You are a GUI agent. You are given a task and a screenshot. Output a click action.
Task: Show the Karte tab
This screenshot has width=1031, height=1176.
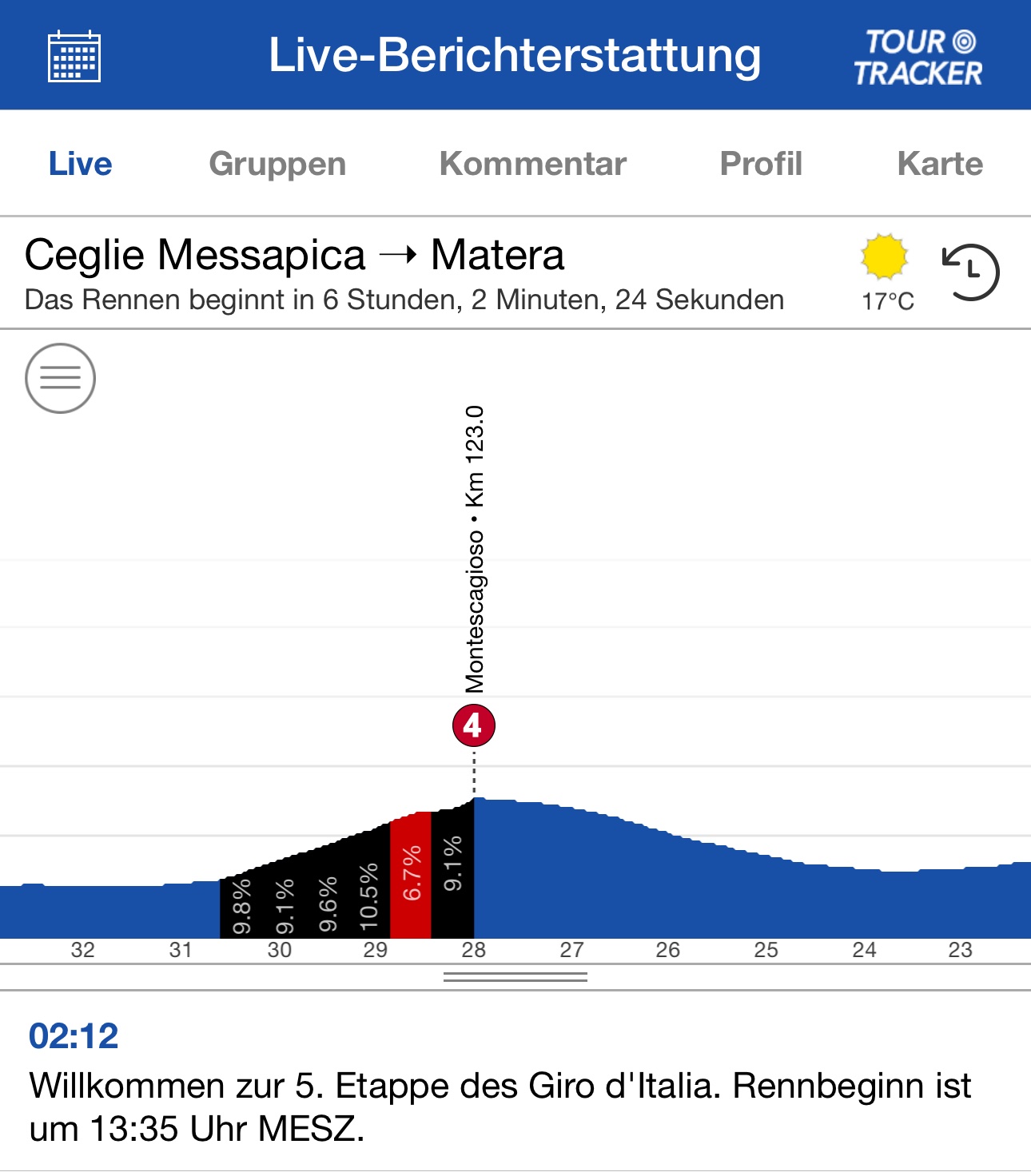click(x=940, y=164)
